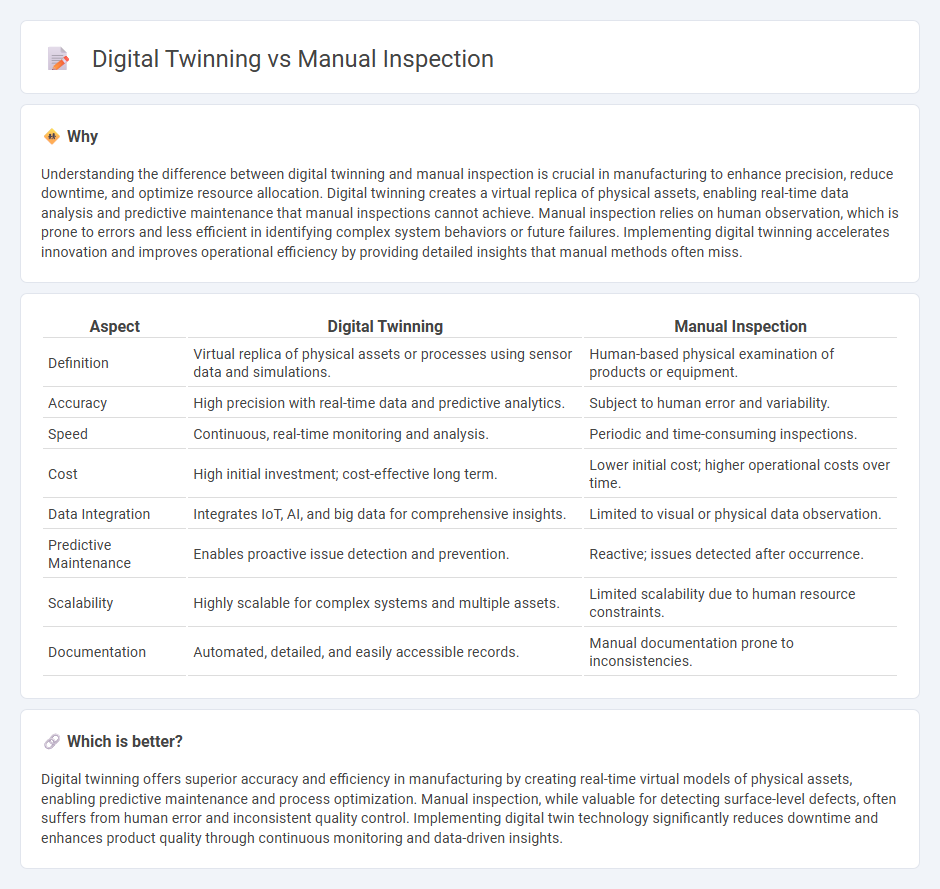This screenshot has width=940, height=889.
Task: Click the Why paragraph starting 'Understanding the difference'
Action: [469, 213]
